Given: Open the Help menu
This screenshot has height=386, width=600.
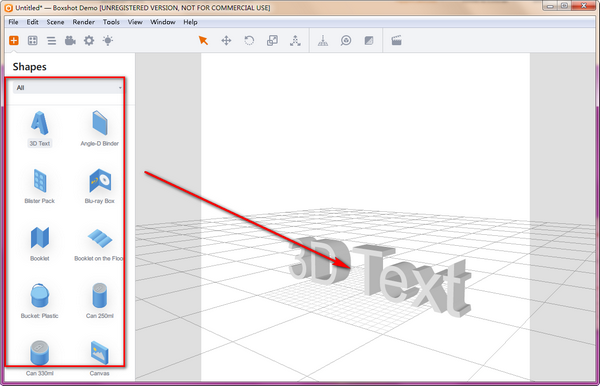Looking at the screenshot, I should click(190, 22).
